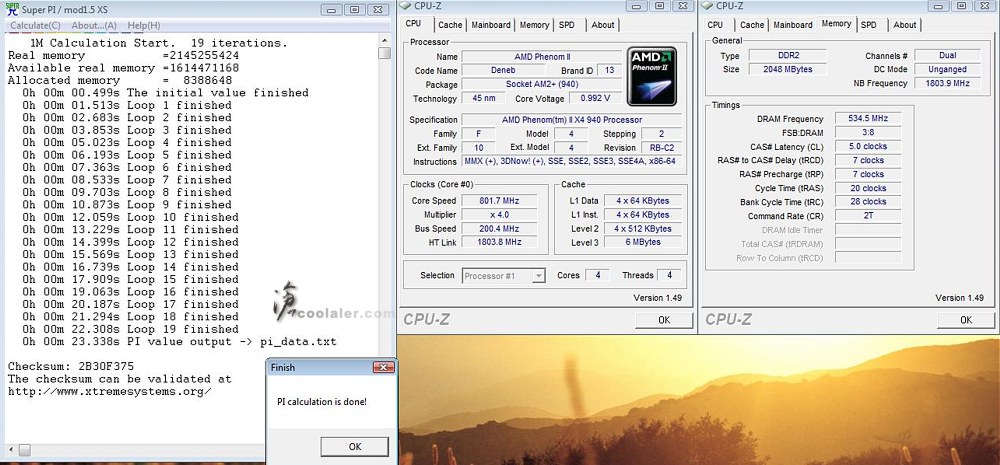Switch to Memory tab in left CPU-Z window
The height and width of the screenshot is (465, 1000).
[534, 25]
